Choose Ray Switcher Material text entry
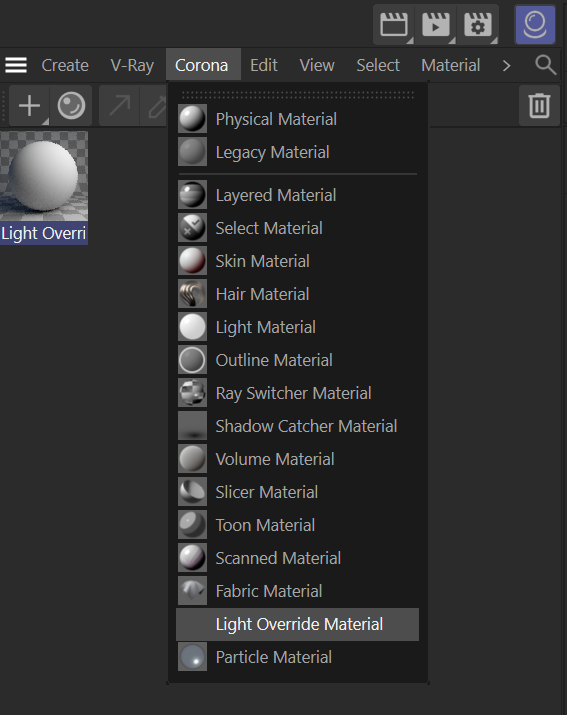 point(293,393)
